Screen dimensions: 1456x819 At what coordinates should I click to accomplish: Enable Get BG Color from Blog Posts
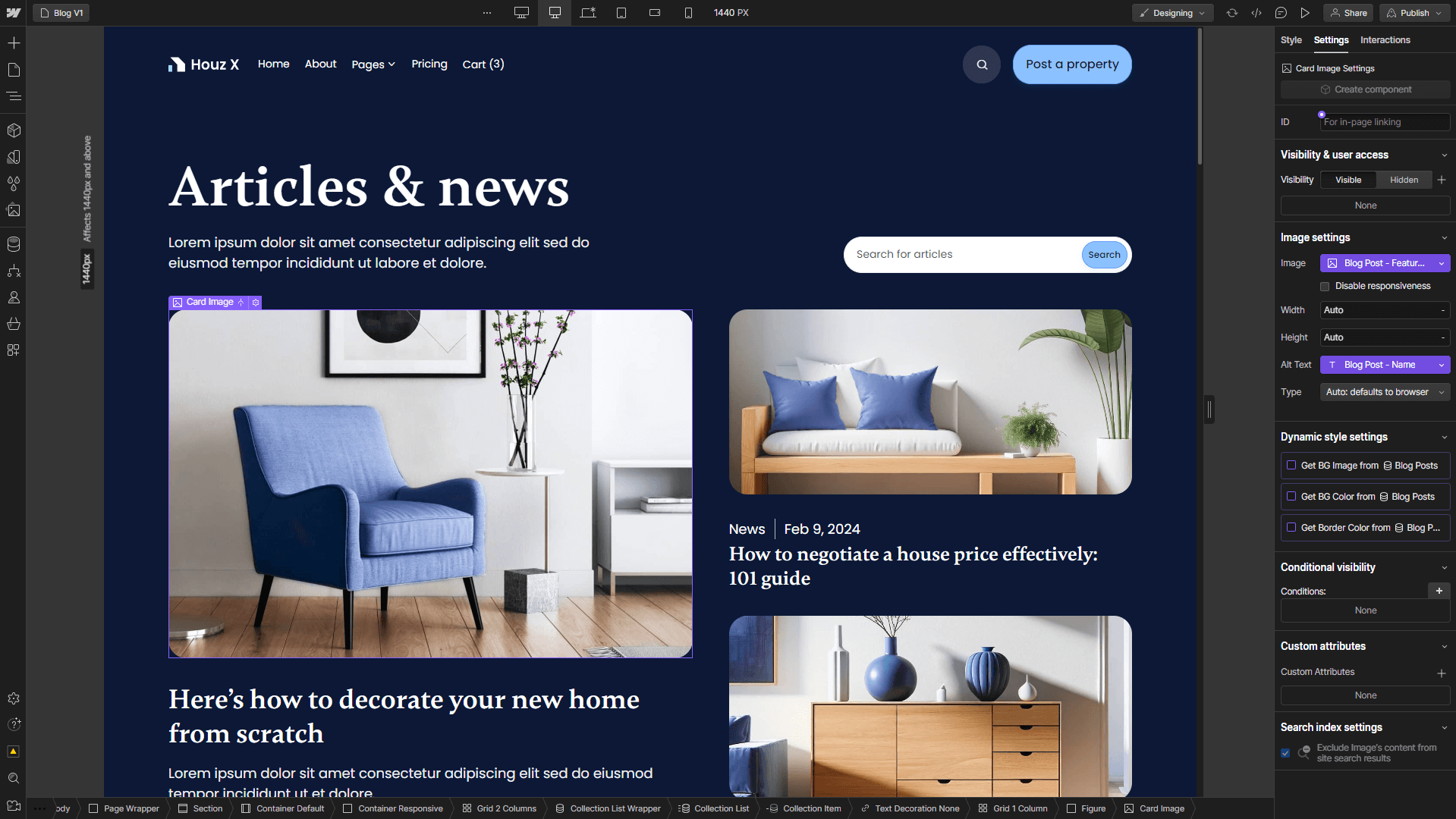tap(1291, 496)
